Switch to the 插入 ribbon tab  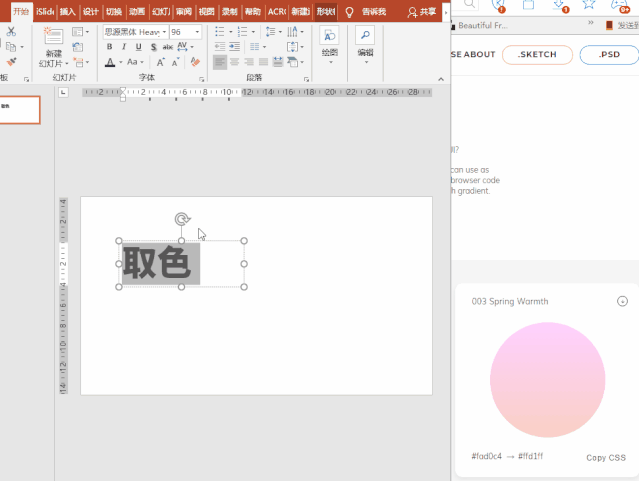coord(67,12)
